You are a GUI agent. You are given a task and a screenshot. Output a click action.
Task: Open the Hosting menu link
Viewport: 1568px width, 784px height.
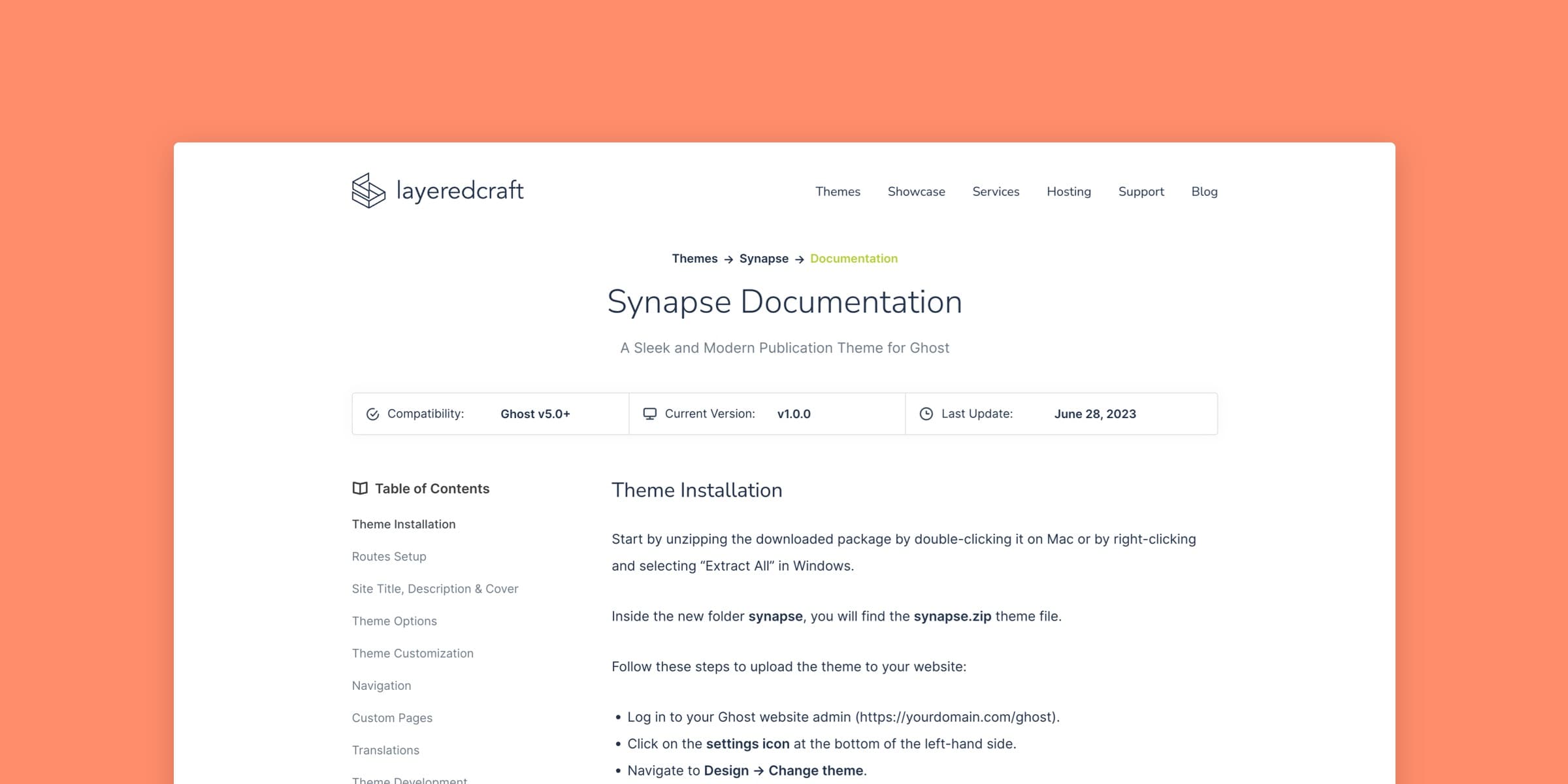[1068, 191]
